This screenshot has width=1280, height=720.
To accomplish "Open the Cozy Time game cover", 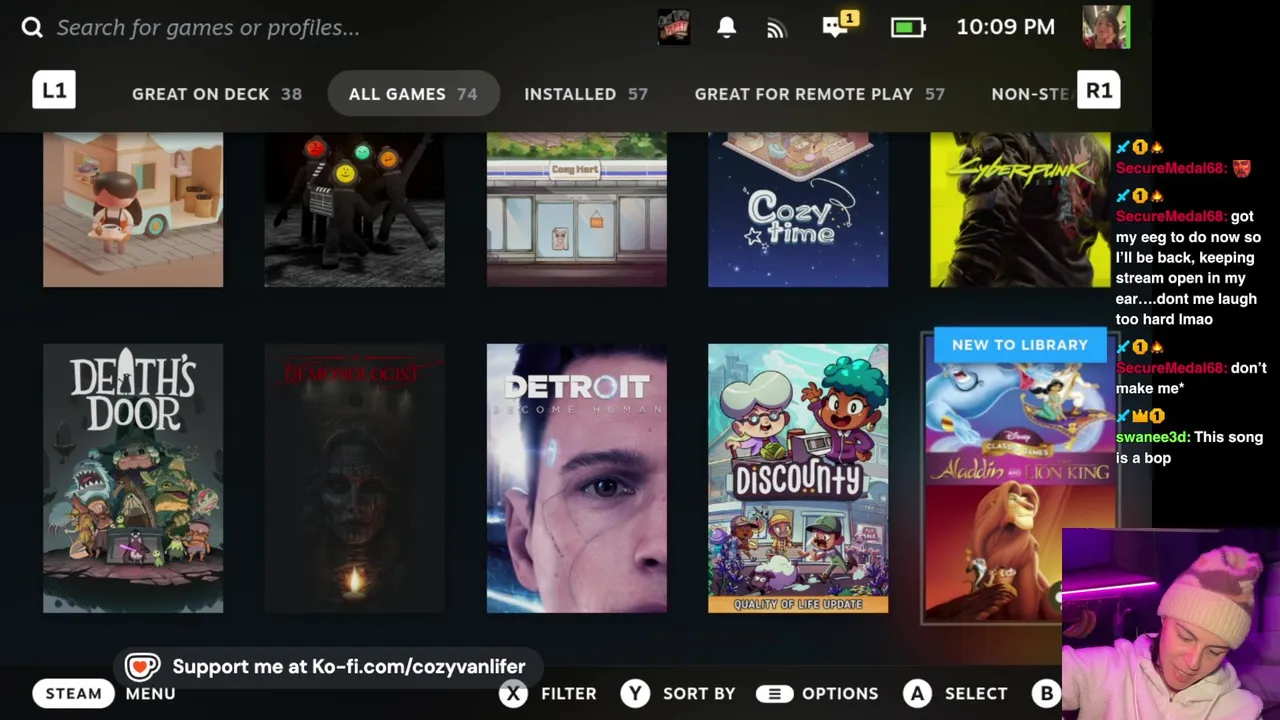I will pos(798,210).
